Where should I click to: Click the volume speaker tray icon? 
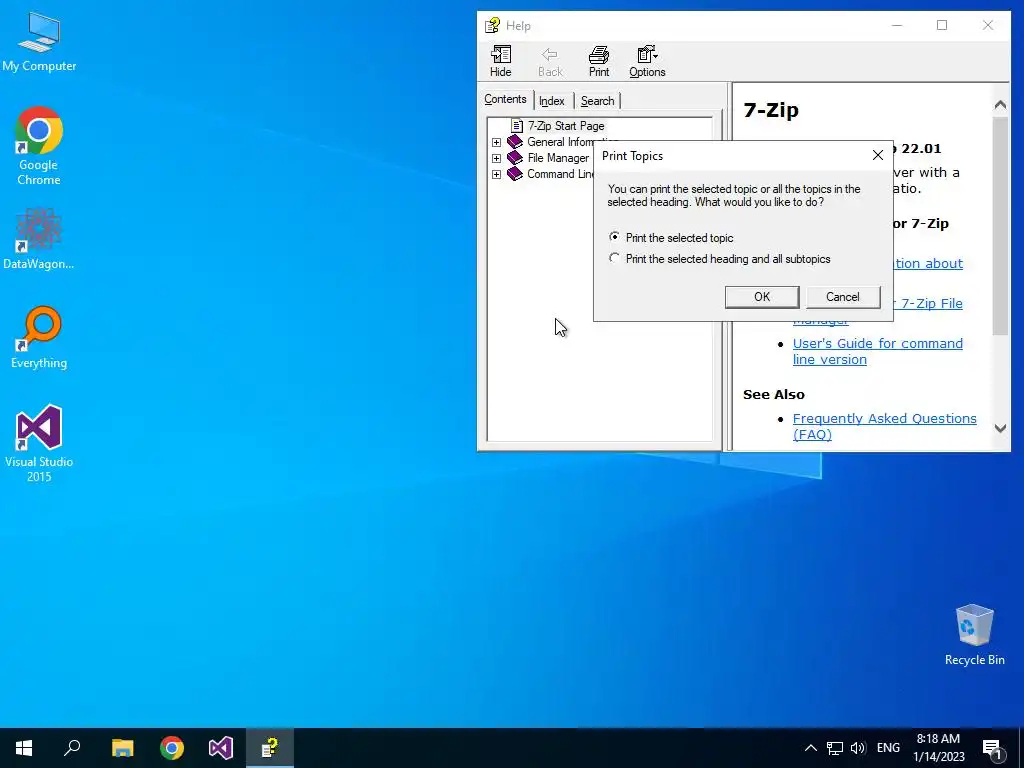(858, 748)
